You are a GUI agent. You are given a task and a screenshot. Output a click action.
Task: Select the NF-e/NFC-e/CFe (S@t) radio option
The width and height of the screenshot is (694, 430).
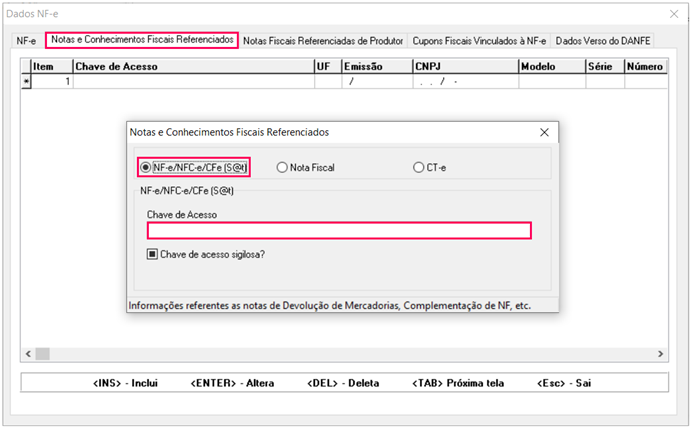point(146,167)
